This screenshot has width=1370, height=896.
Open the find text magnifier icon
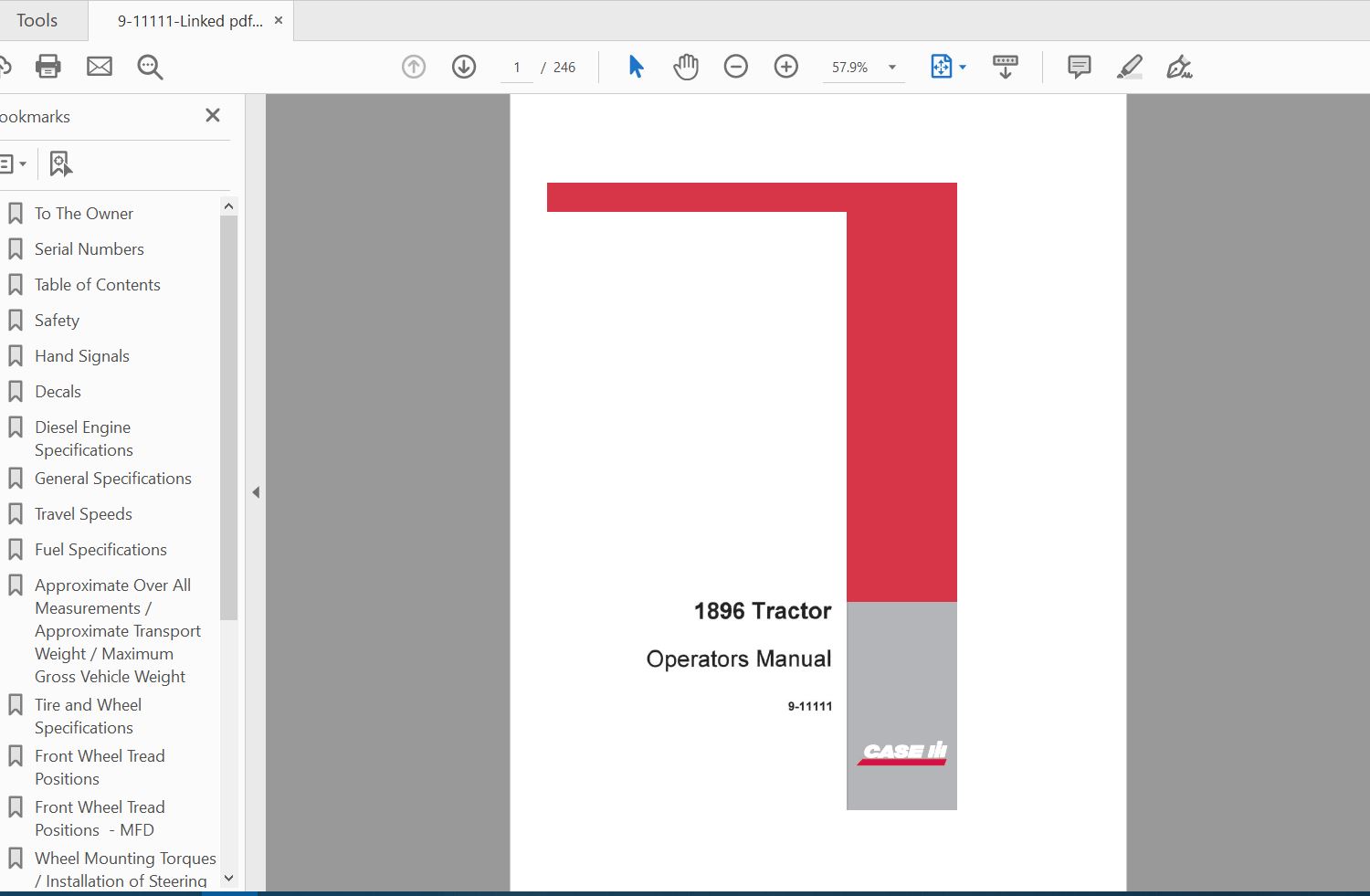tap(150, 67)
